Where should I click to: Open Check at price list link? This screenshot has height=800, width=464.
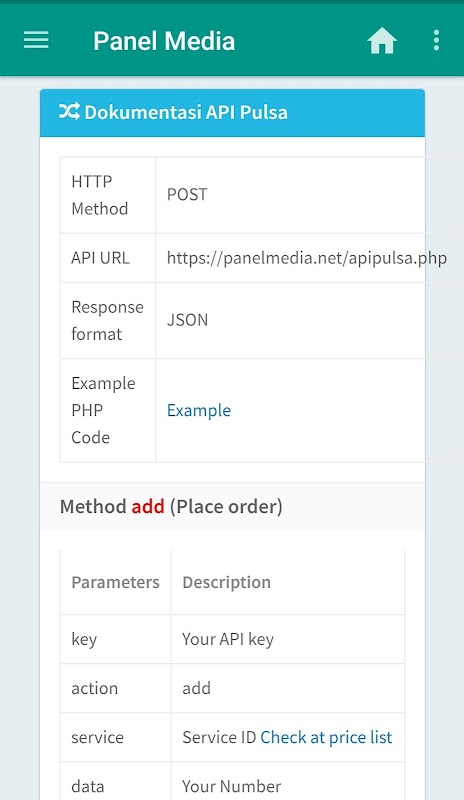point(326,737)
